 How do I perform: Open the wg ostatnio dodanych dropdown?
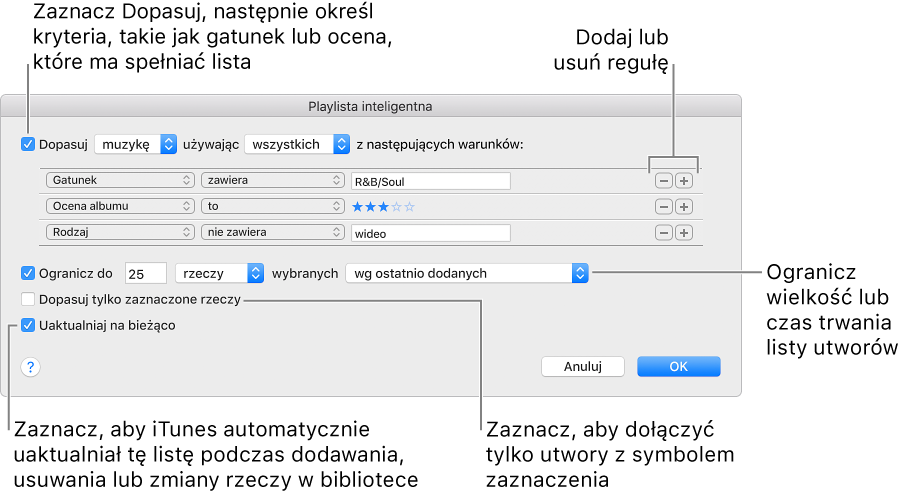click(x=467, y=273)
